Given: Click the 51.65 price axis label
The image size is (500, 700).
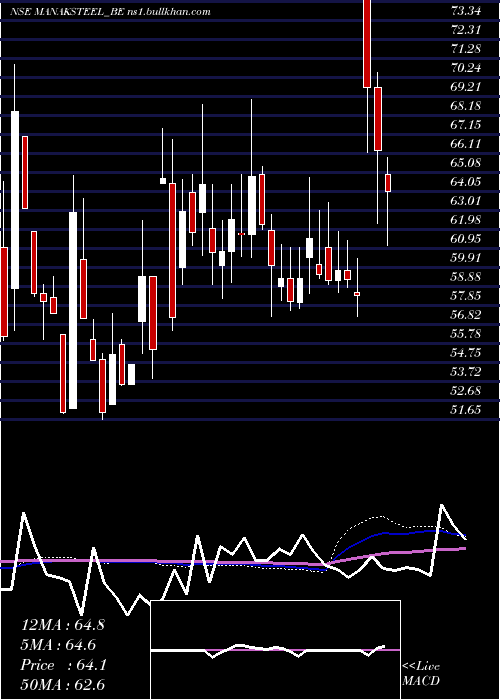Looking at the screenshot, I should 466,409.
